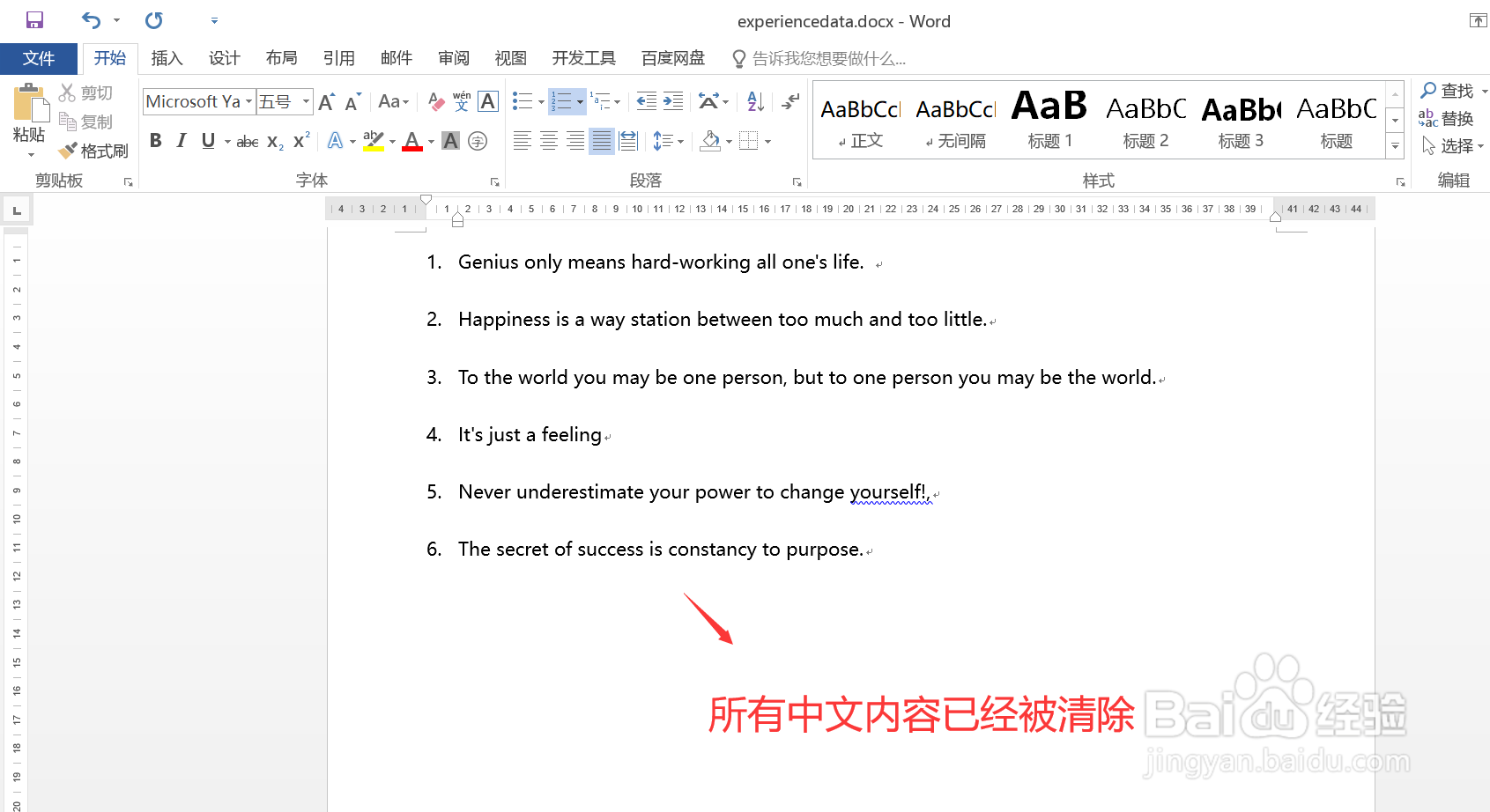Toggle subscript formatting
The height and width of the screenshot is (812, 1490).
[x=275, y=141]
